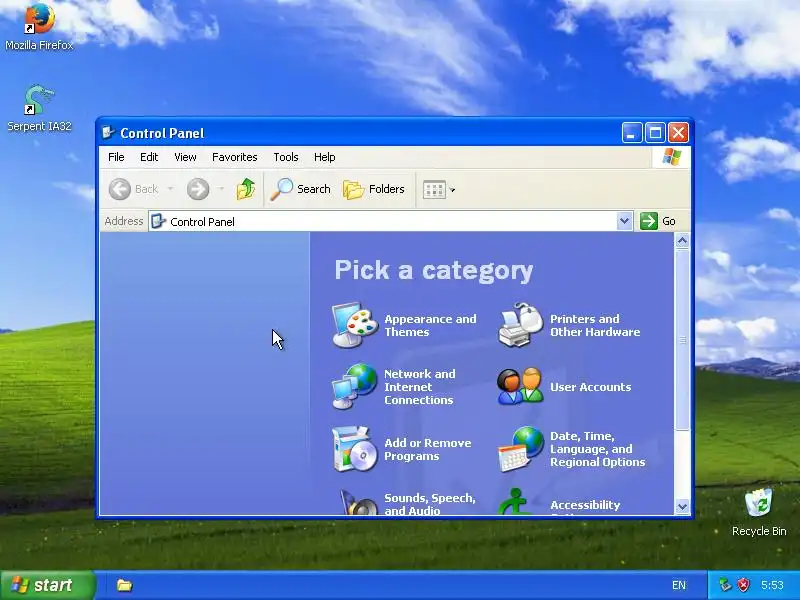Click the Appearance and Themes link
800x600 pixels.
(x=430, y=326)
